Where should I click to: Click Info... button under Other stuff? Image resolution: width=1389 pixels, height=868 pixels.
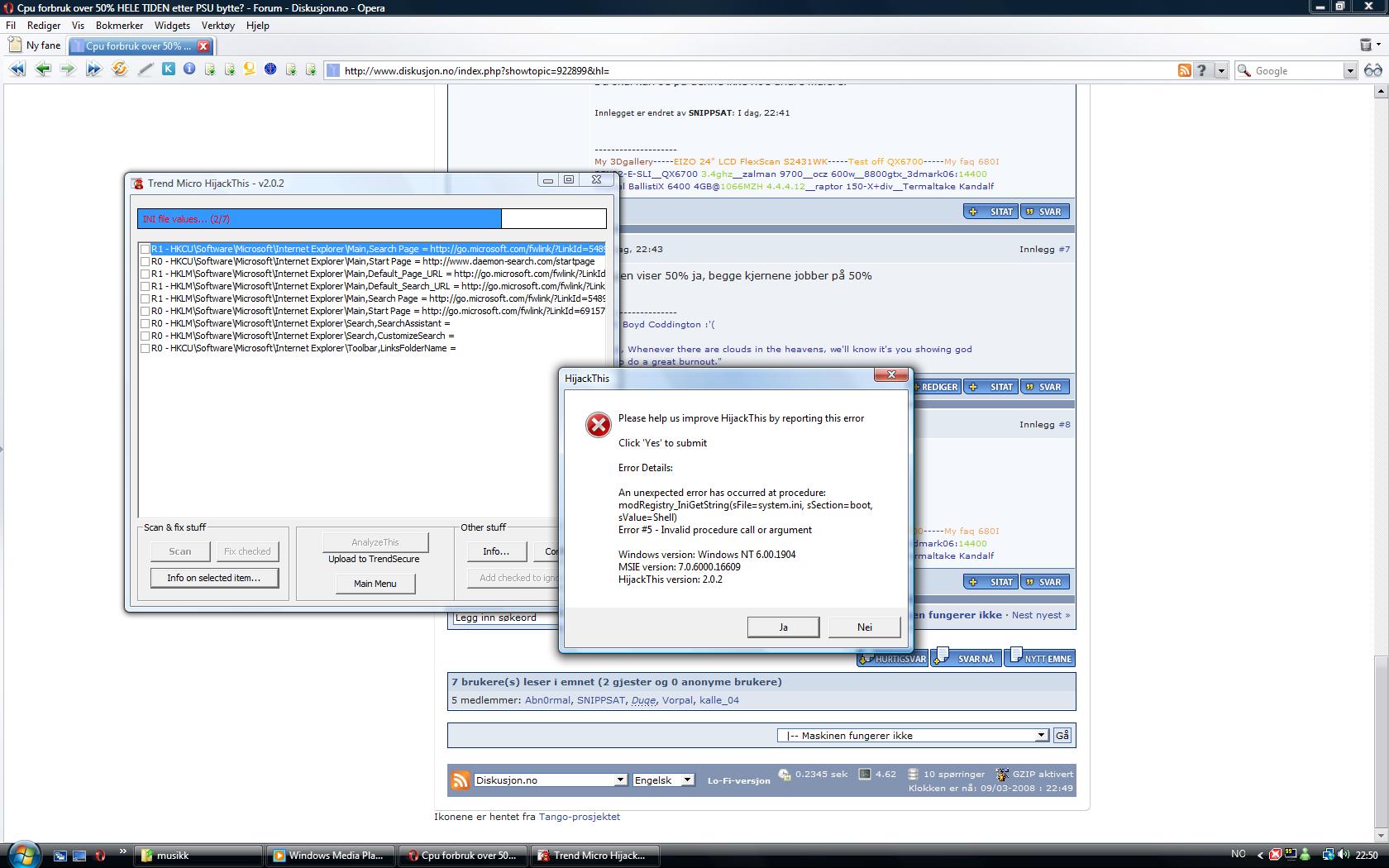coord(496,551)
